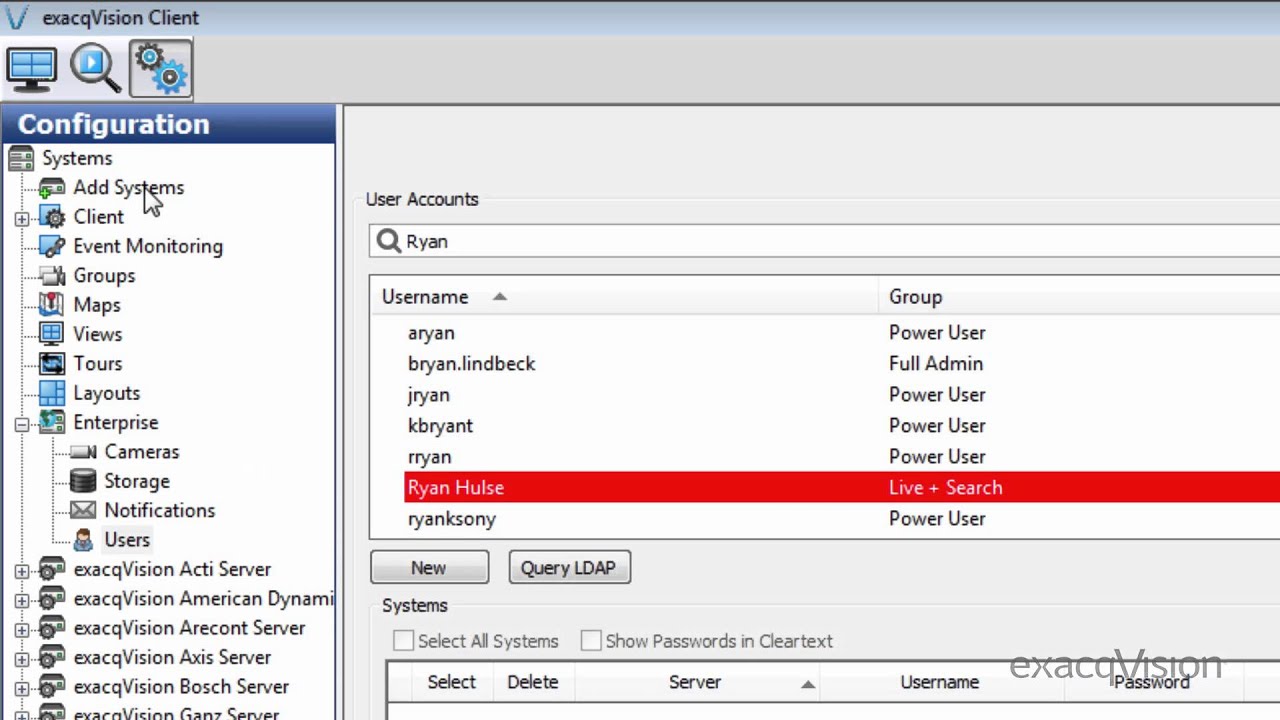Toggle Show Passwords in Cleartext checkbox
Image resolution: width=1280 pixels, height=720 pixels.
click(x=591, y=641)
